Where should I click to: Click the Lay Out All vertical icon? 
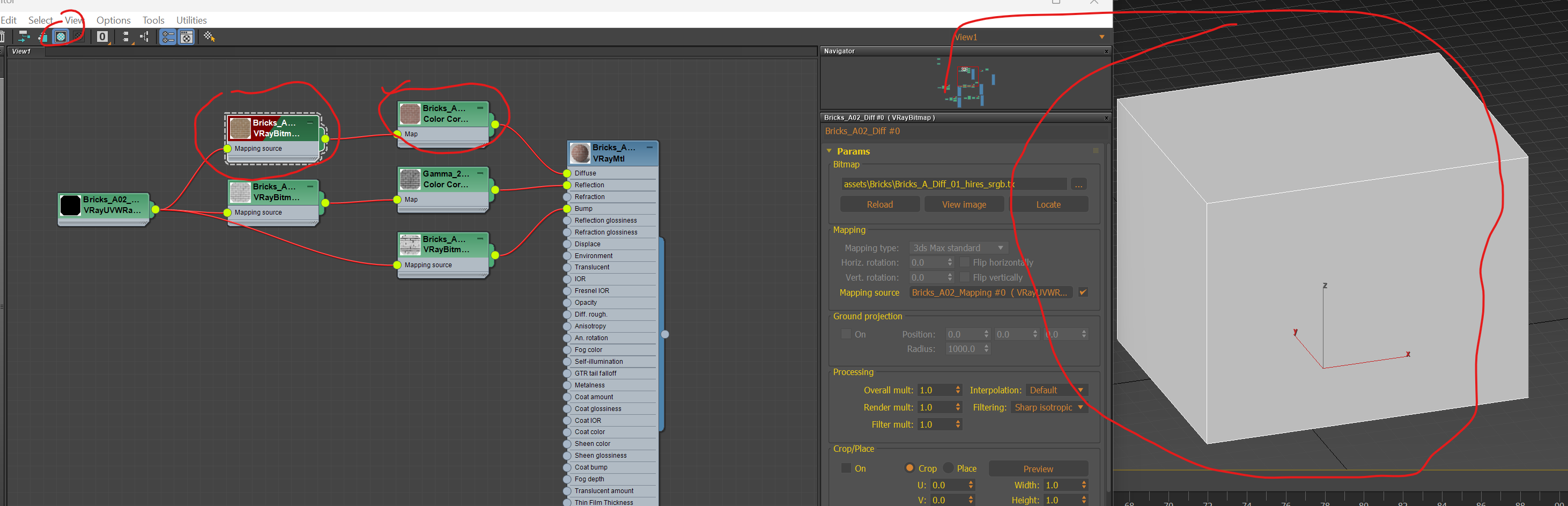point(126,36)
